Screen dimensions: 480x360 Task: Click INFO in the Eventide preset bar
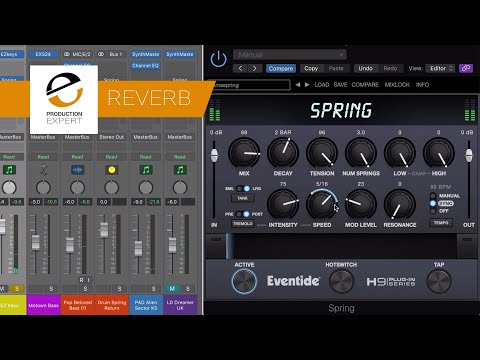coord(422,85)
